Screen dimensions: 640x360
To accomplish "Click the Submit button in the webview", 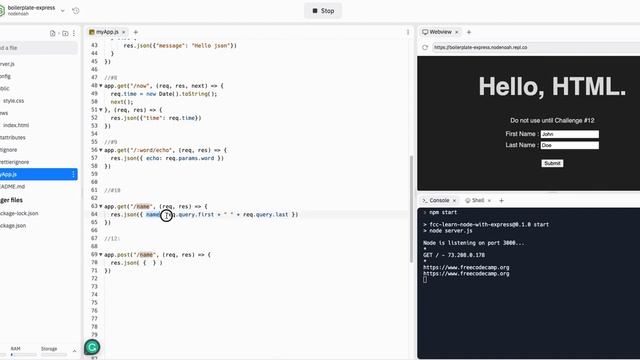I will (552, 163).
